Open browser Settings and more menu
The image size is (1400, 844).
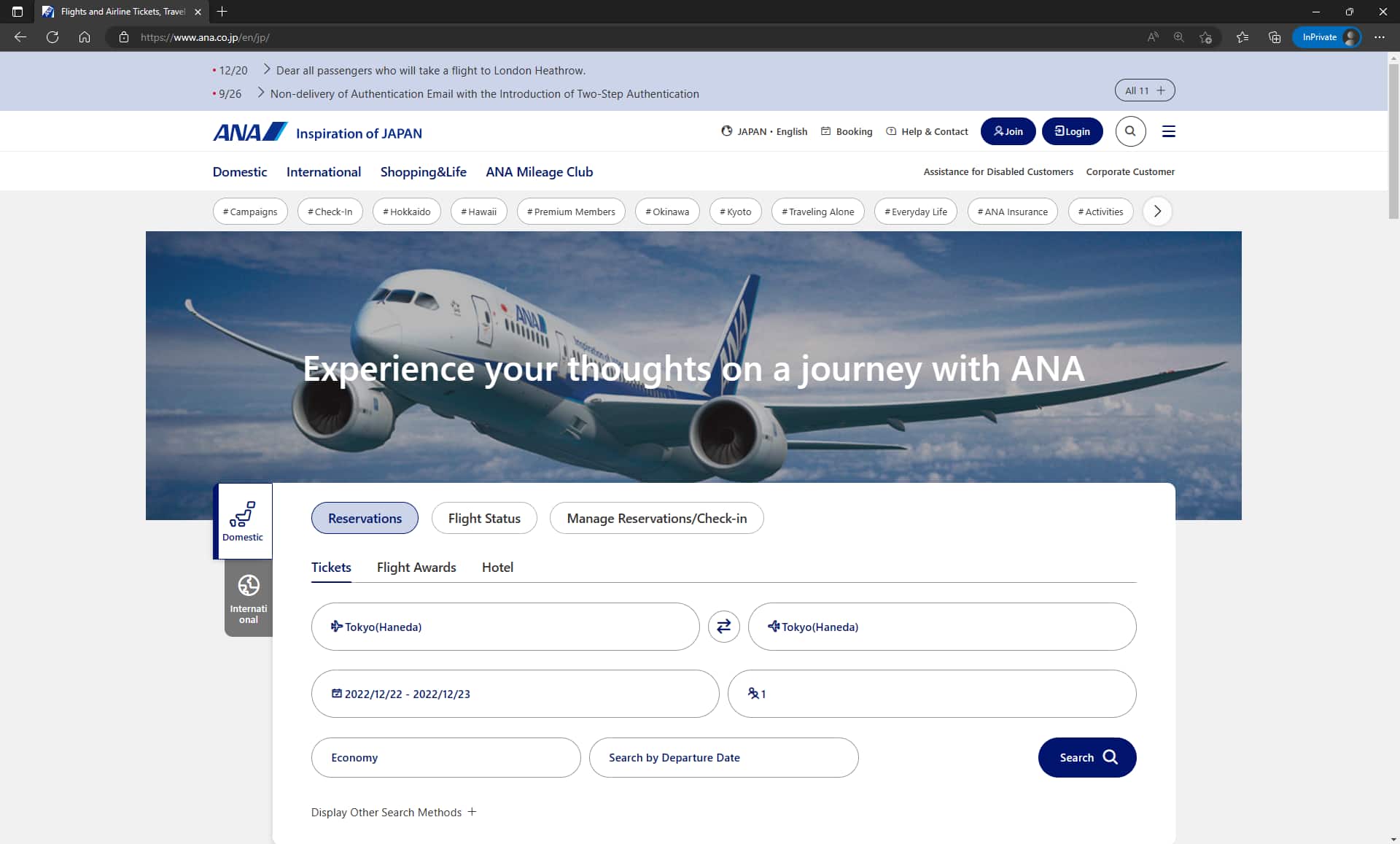tap(1380, 37)
